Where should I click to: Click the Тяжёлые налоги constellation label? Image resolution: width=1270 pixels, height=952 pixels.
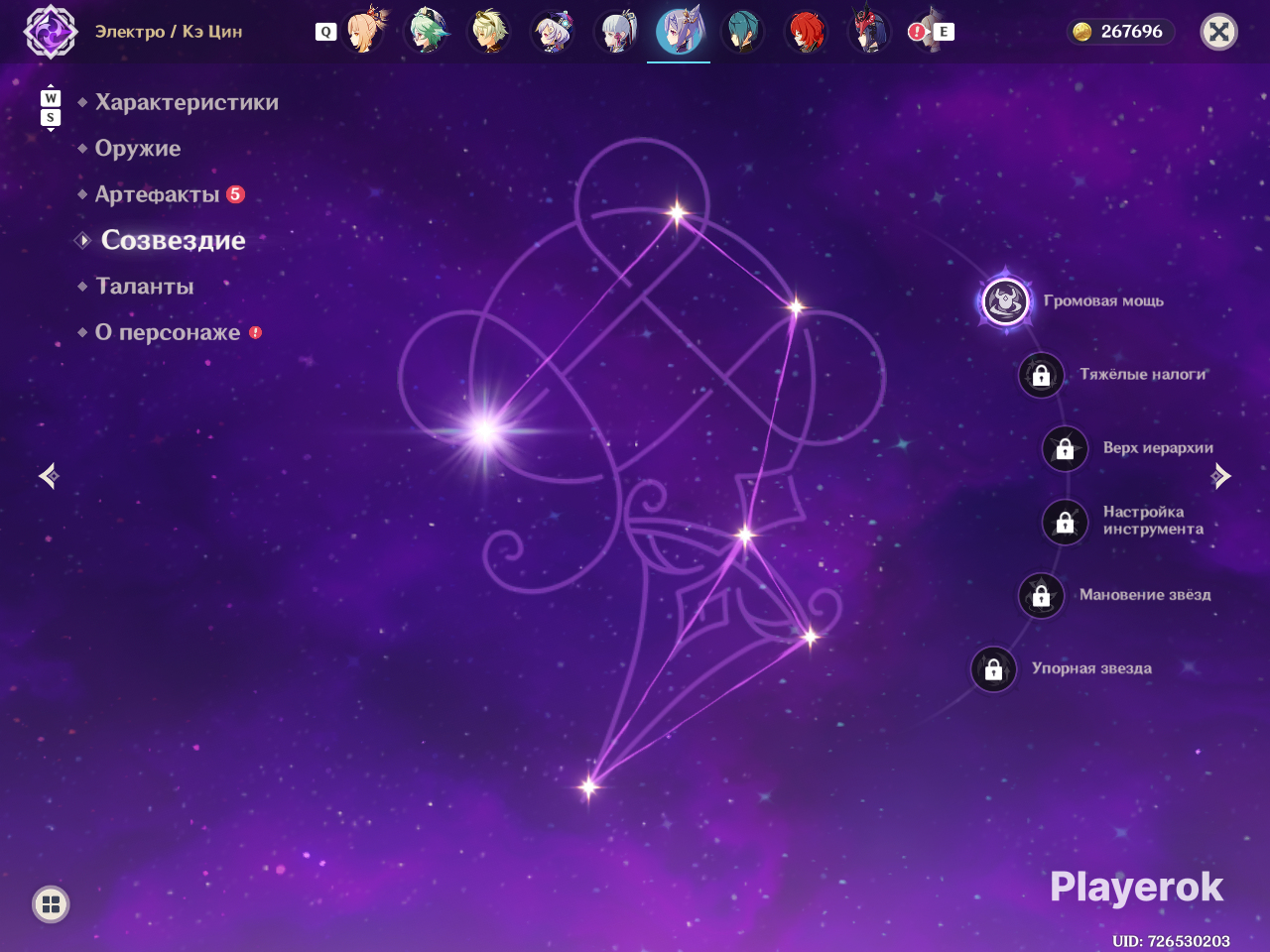(x=1143, y=374)
